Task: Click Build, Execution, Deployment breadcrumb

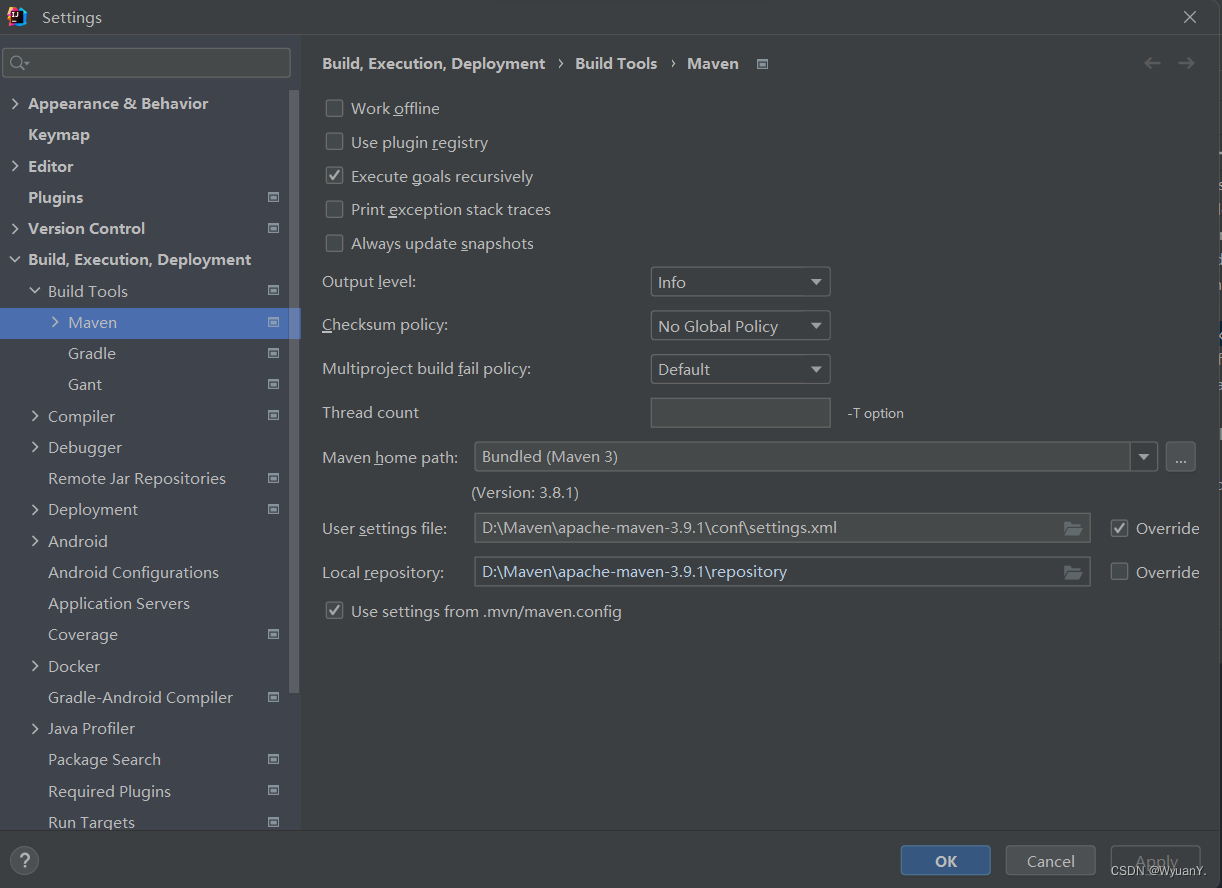Action: point(434,63)
